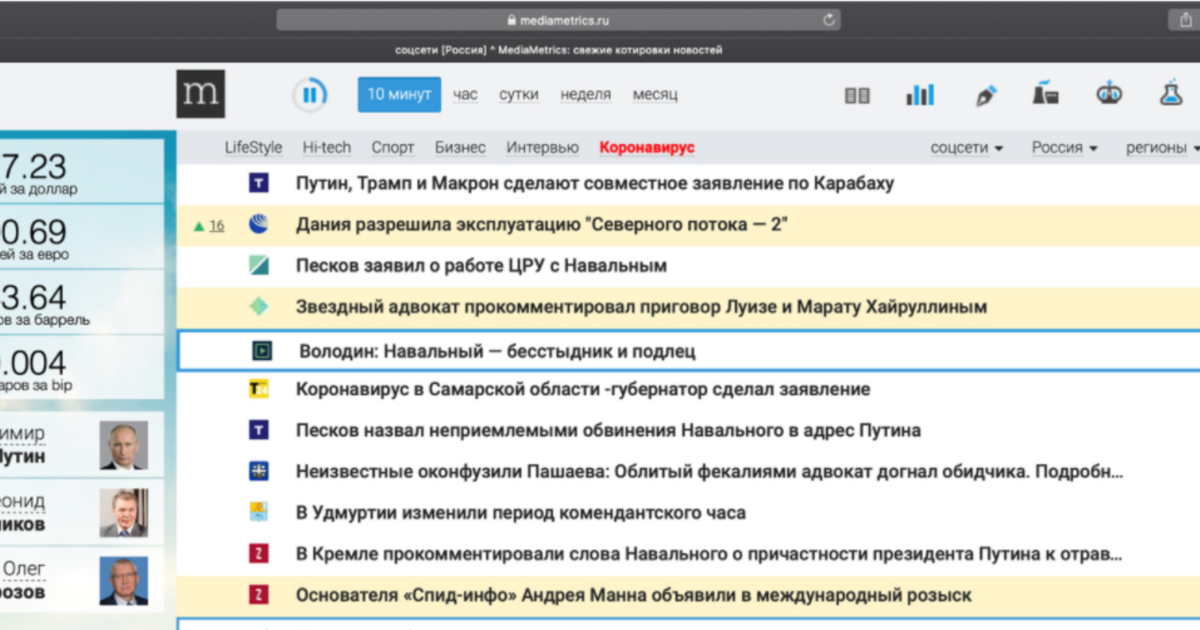The height and width of the screenshot is (630, 1200).
Task: Open the 'Северного потока — 2' news headline
Action: 542,225
